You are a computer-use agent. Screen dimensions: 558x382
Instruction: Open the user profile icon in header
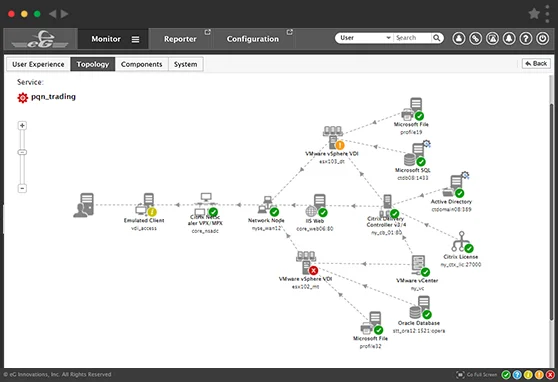pos(459,38)
